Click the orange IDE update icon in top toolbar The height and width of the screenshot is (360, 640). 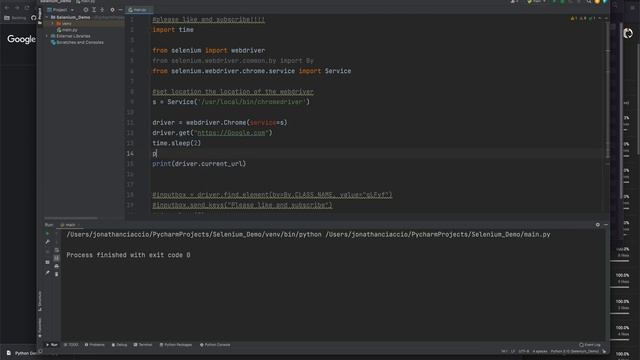click(597, 2)
